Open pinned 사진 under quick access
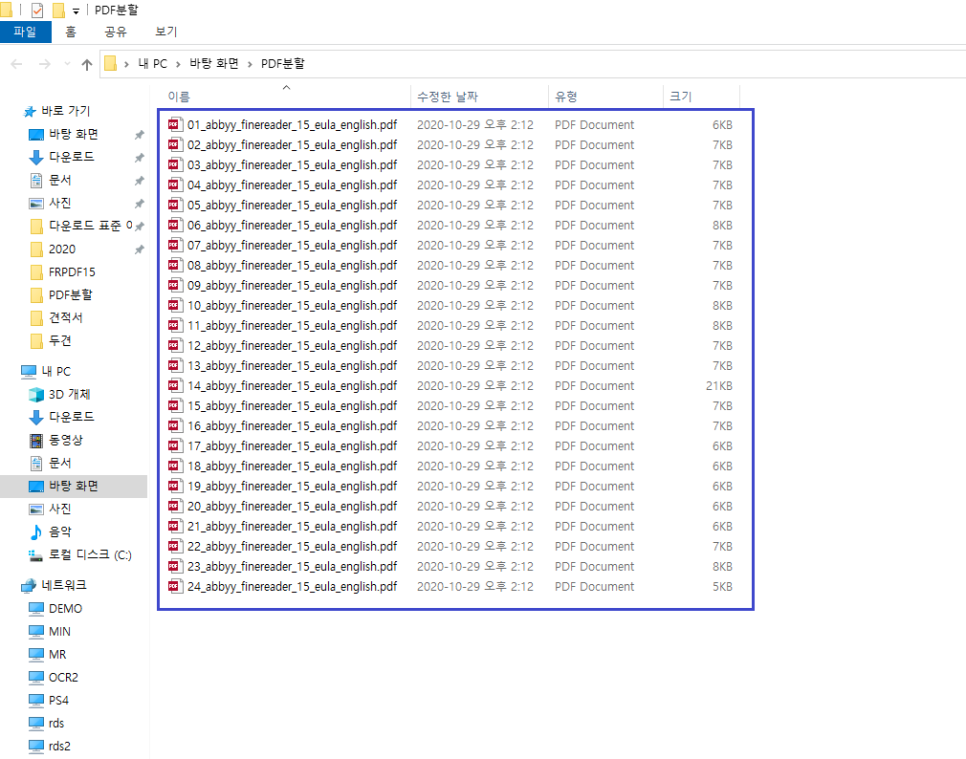This screenshot has height=759, width=966. [60, 203]
